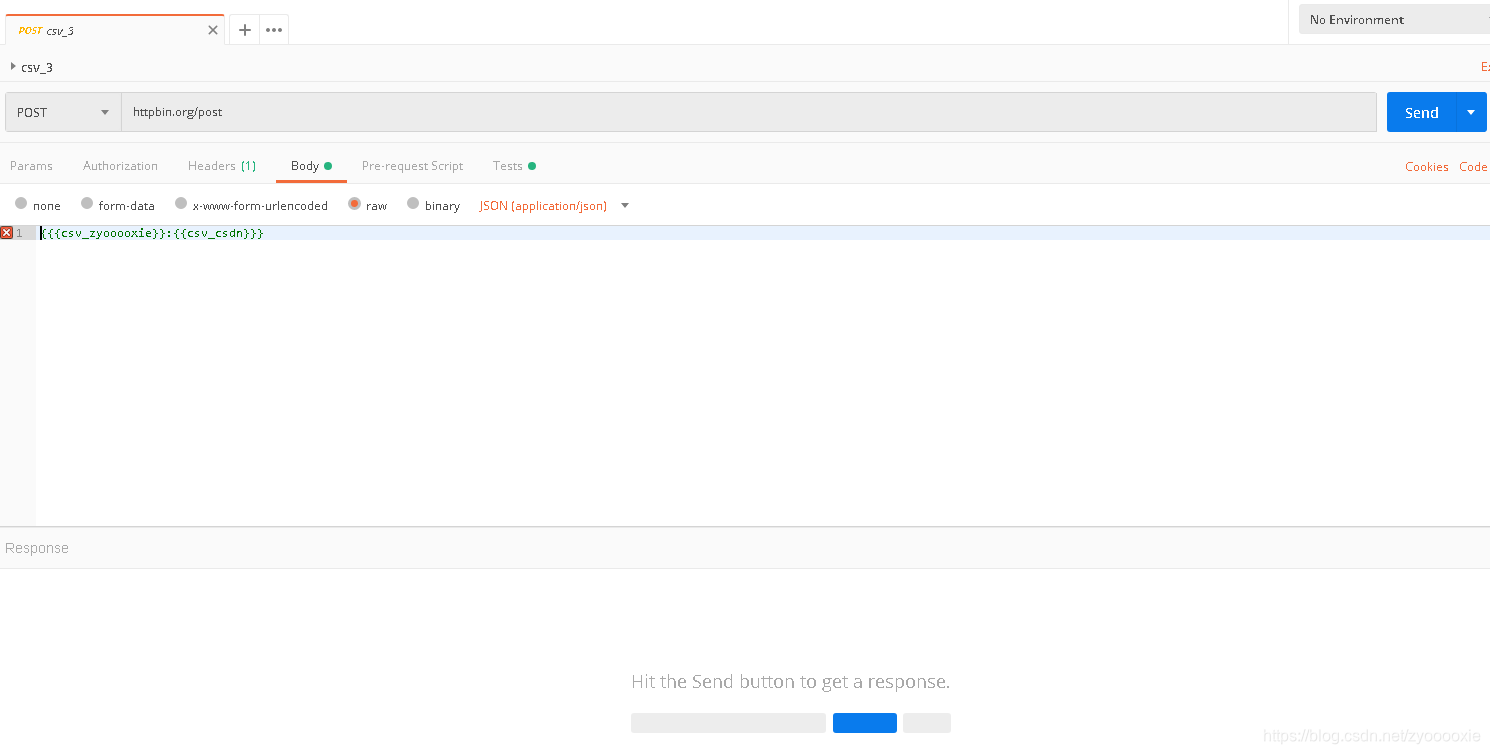Open the tab options ellipsis menu

point(274,30)
